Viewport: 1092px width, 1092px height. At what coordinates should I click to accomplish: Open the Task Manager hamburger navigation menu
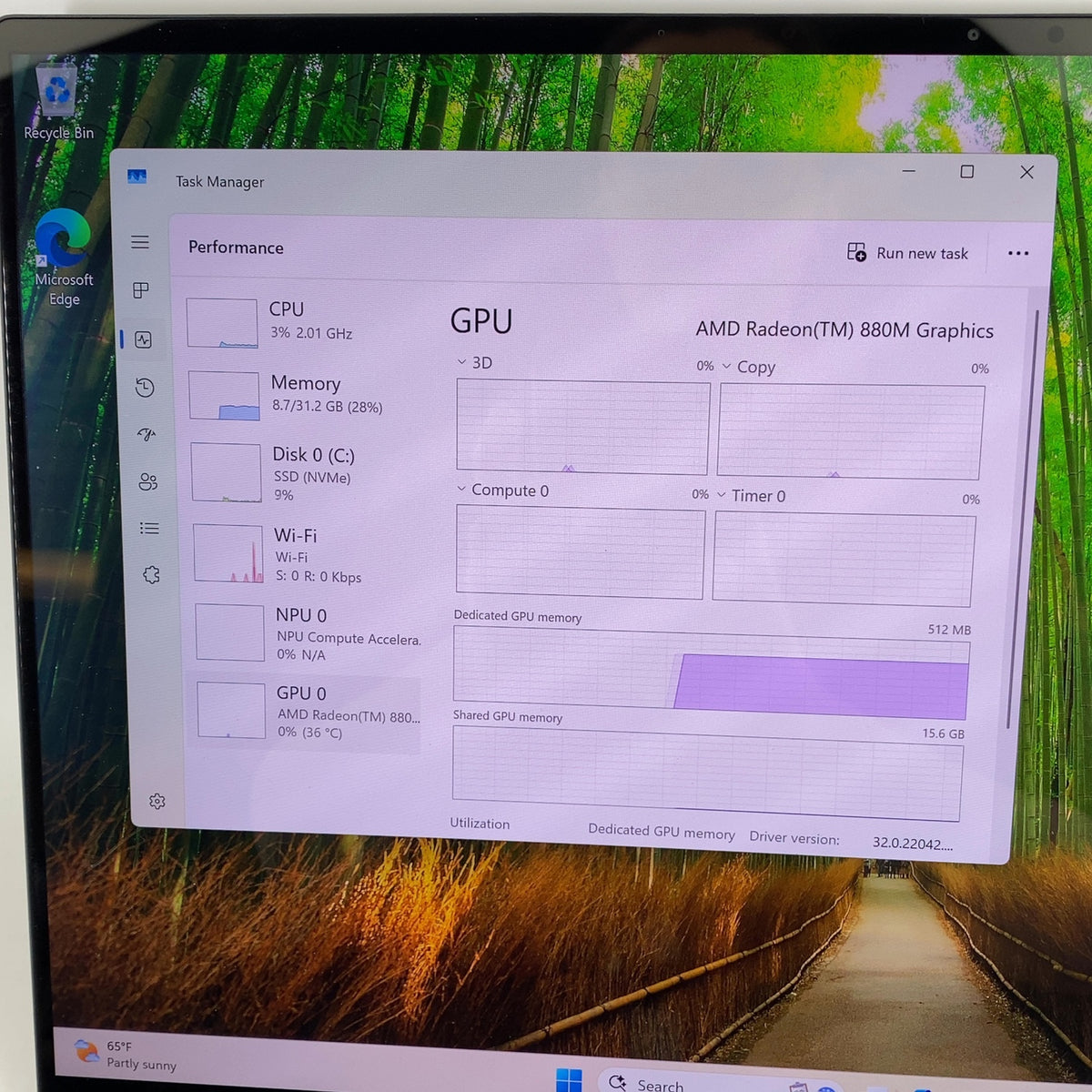[140, 242]
